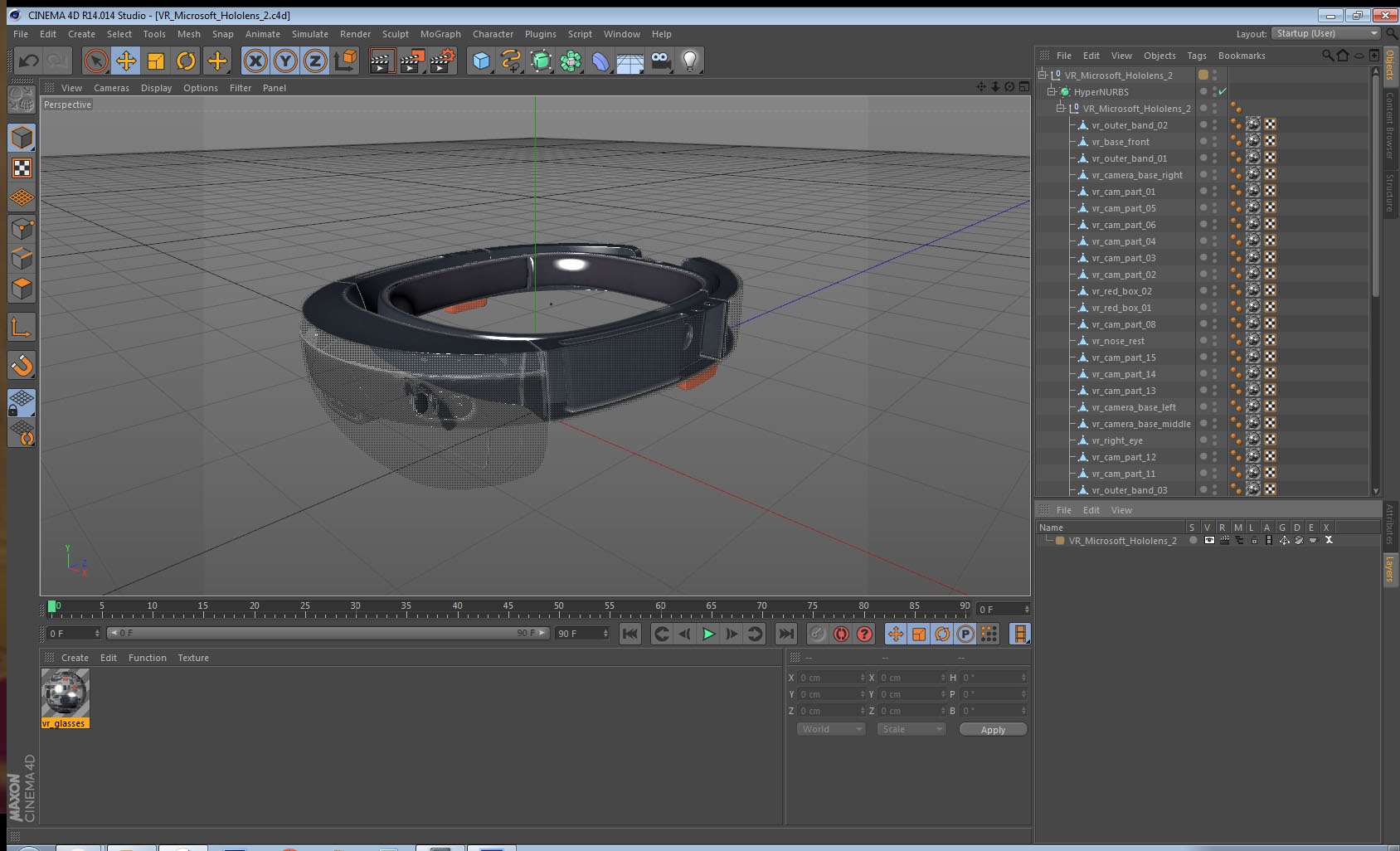Add a Floor environment object

tap(630, 61)
